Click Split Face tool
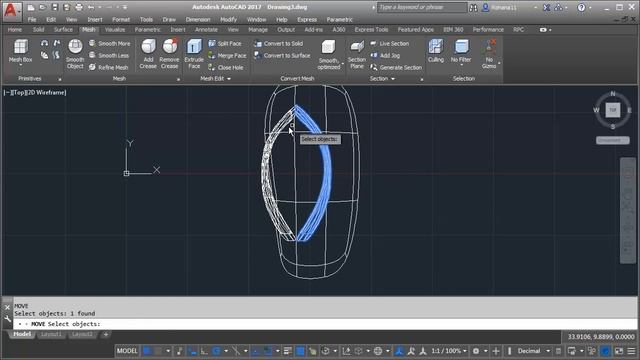 (x=225, y=43)
